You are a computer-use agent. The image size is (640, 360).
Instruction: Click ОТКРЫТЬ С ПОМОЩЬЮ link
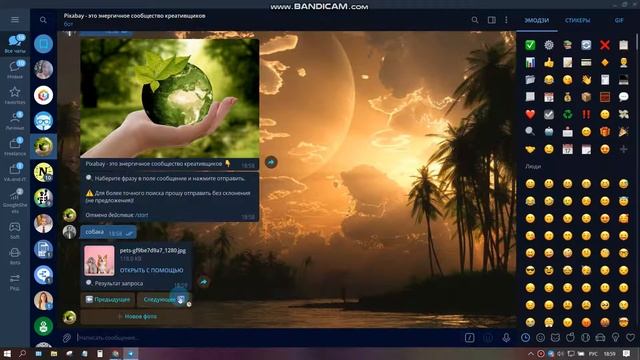151,270
